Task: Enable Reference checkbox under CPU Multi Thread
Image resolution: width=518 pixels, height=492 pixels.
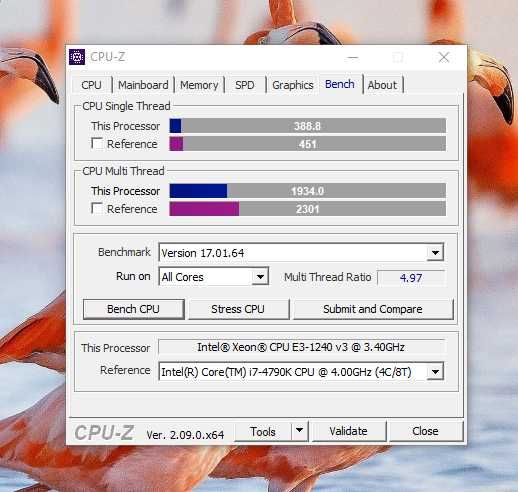Action: 97,209
